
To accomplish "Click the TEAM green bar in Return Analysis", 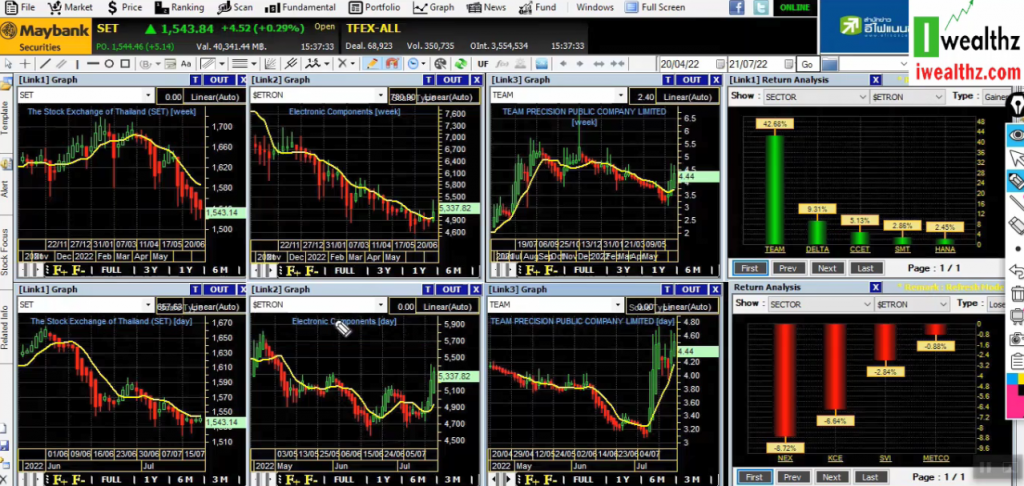I will 774,189.
